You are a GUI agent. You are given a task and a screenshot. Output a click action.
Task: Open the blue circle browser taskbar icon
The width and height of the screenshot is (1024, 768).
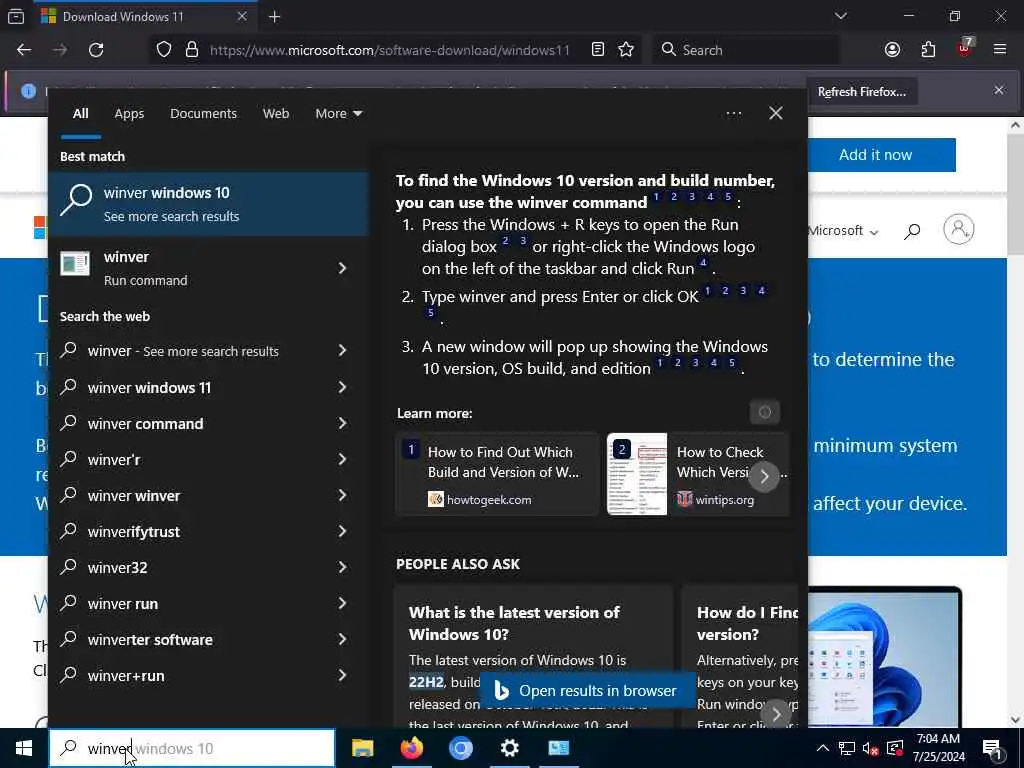[460, 748]
